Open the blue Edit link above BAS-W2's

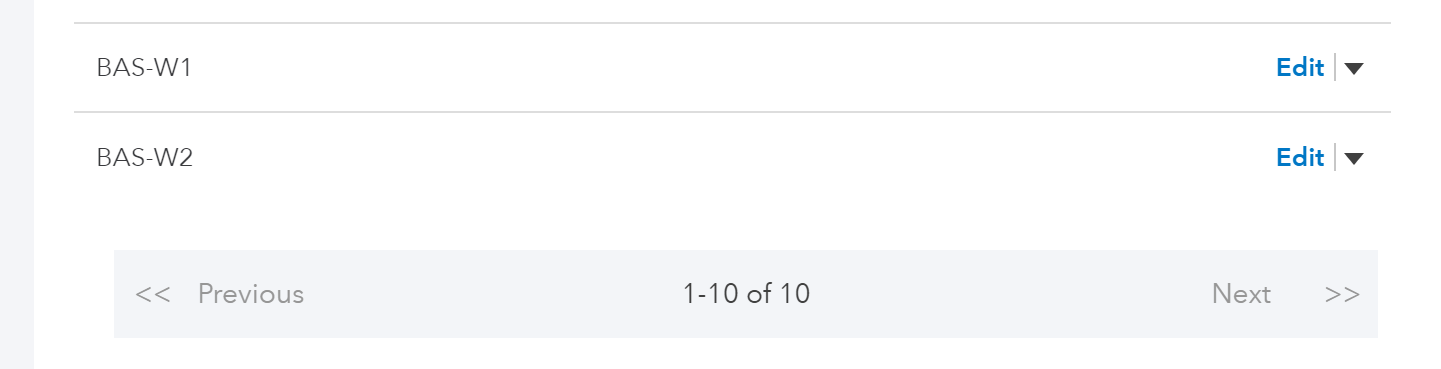point(1300,67)
